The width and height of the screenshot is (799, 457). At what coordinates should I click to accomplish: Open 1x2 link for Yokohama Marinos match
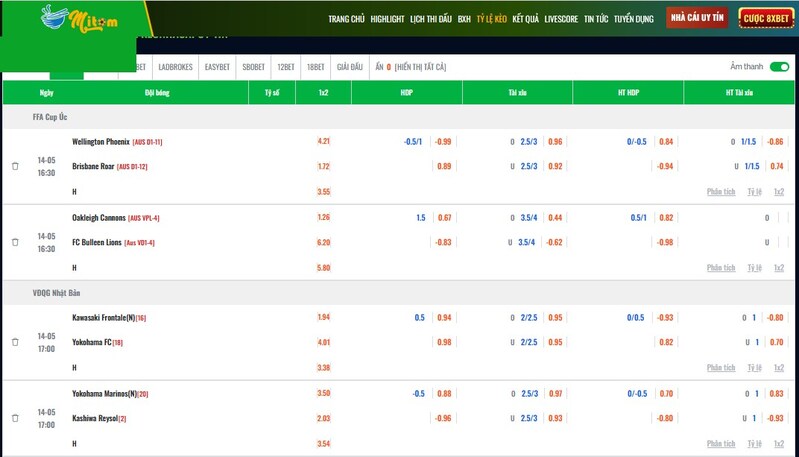click(779, 443)
